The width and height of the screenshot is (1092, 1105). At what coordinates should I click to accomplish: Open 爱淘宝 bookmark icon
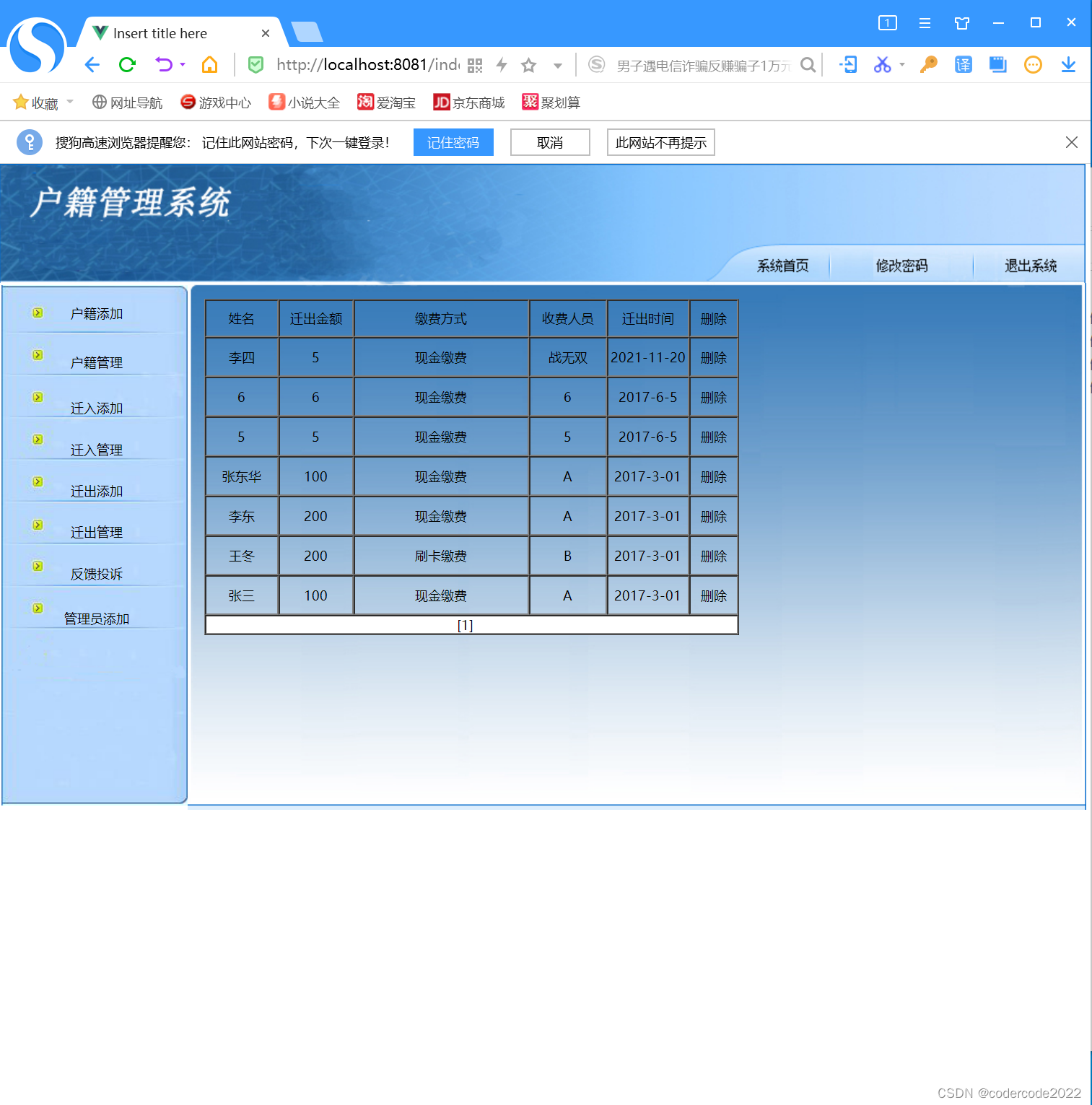pos(366,102)
